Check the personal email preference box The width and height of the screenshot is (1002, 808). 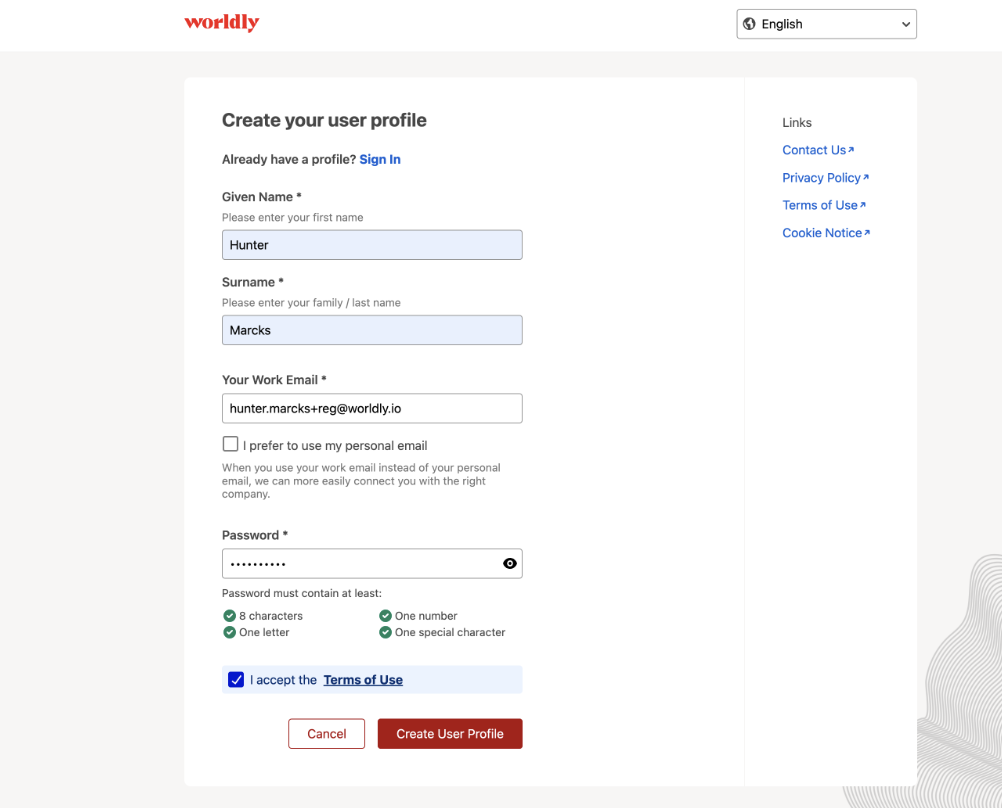point(230,444)
